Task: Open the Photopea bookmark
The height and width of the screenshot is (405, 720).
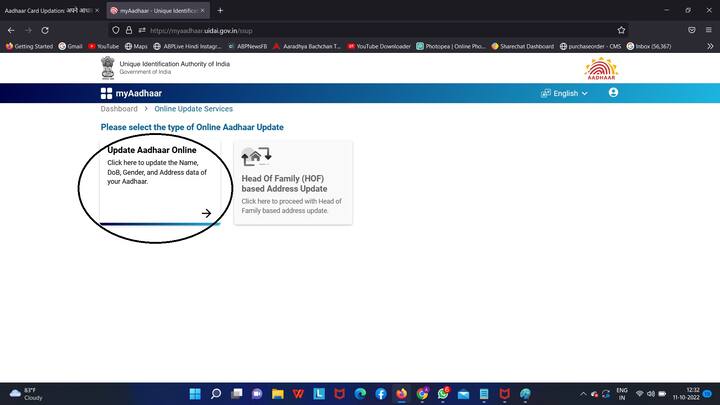Action: click(451, 46)
